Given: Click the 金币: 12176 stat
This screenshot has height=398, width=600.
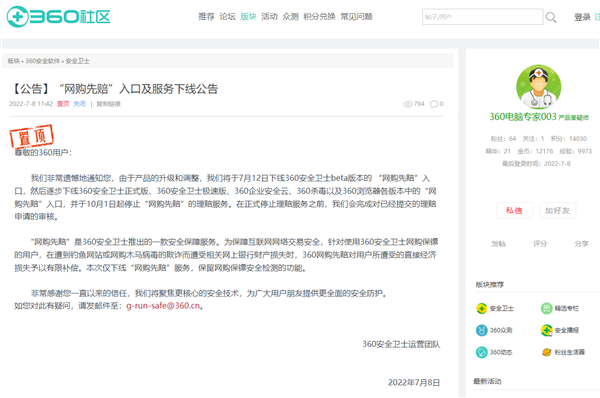Looking at the screenshot, I should pos(535,151).
